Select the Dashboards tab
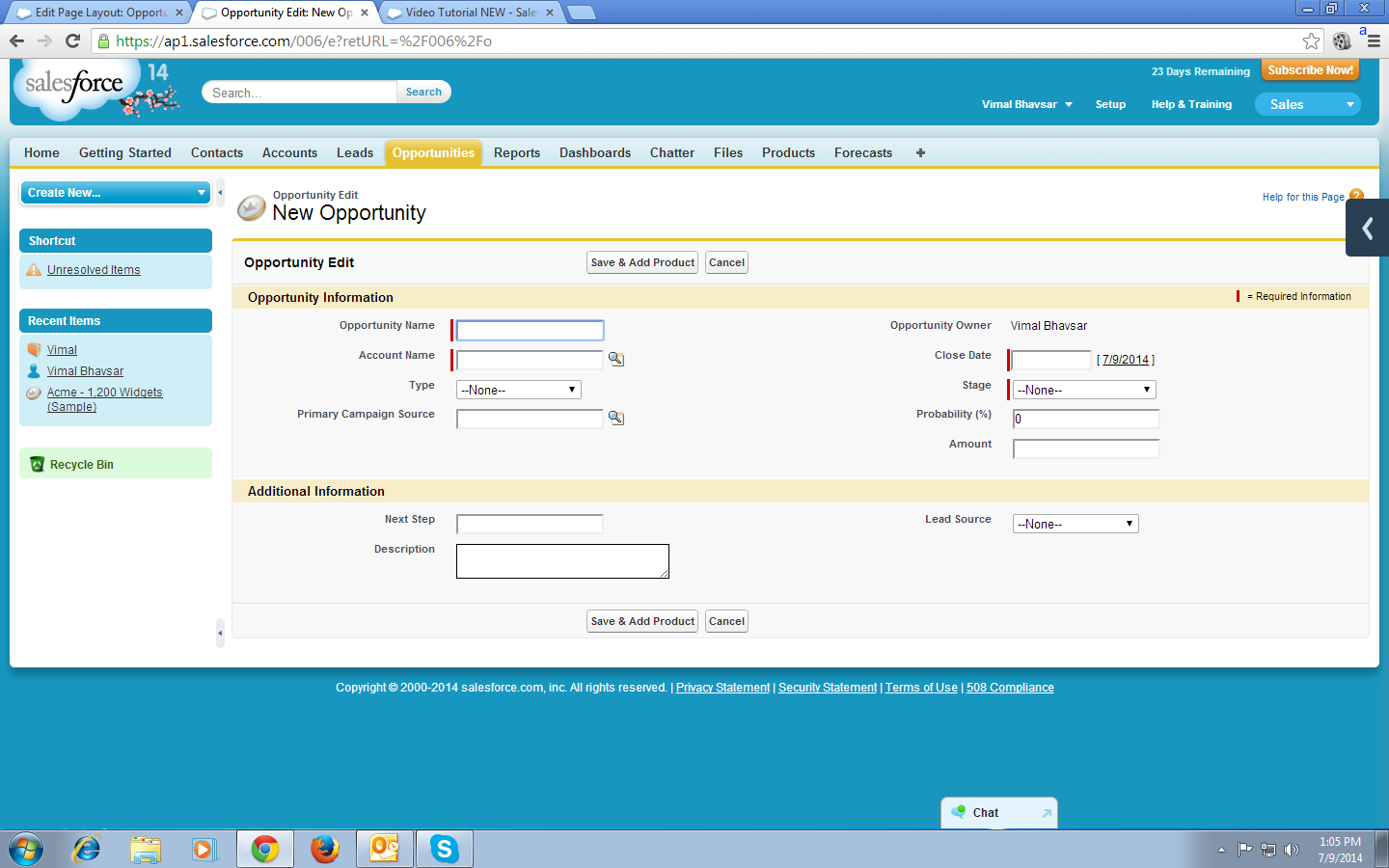1389x868 pixels. [x=595, y=152]
